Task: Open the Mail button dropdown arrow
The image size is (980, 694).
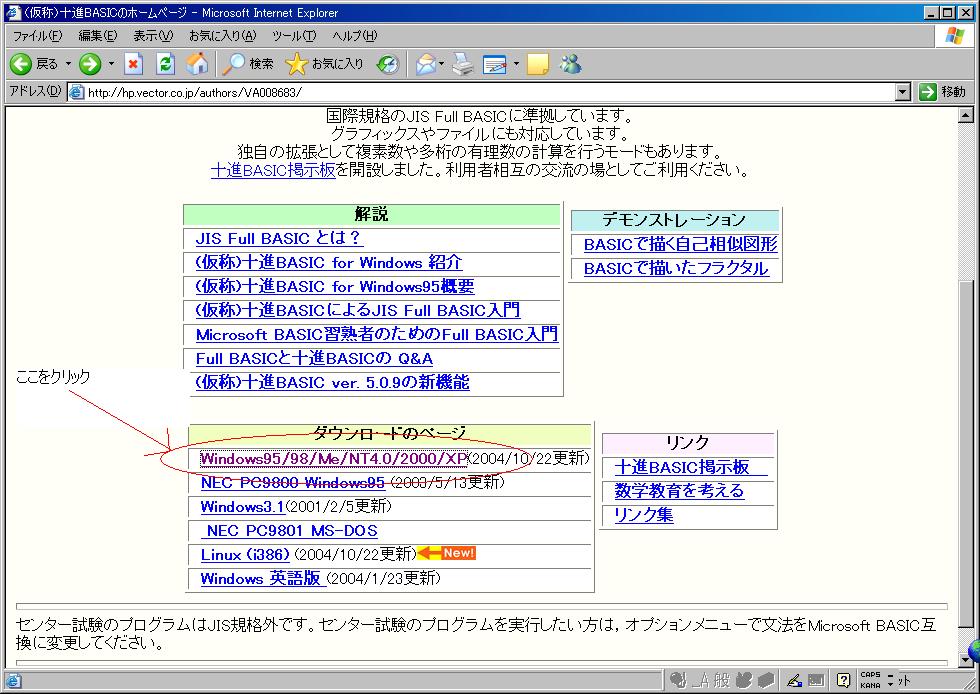Action: [441, 64]
